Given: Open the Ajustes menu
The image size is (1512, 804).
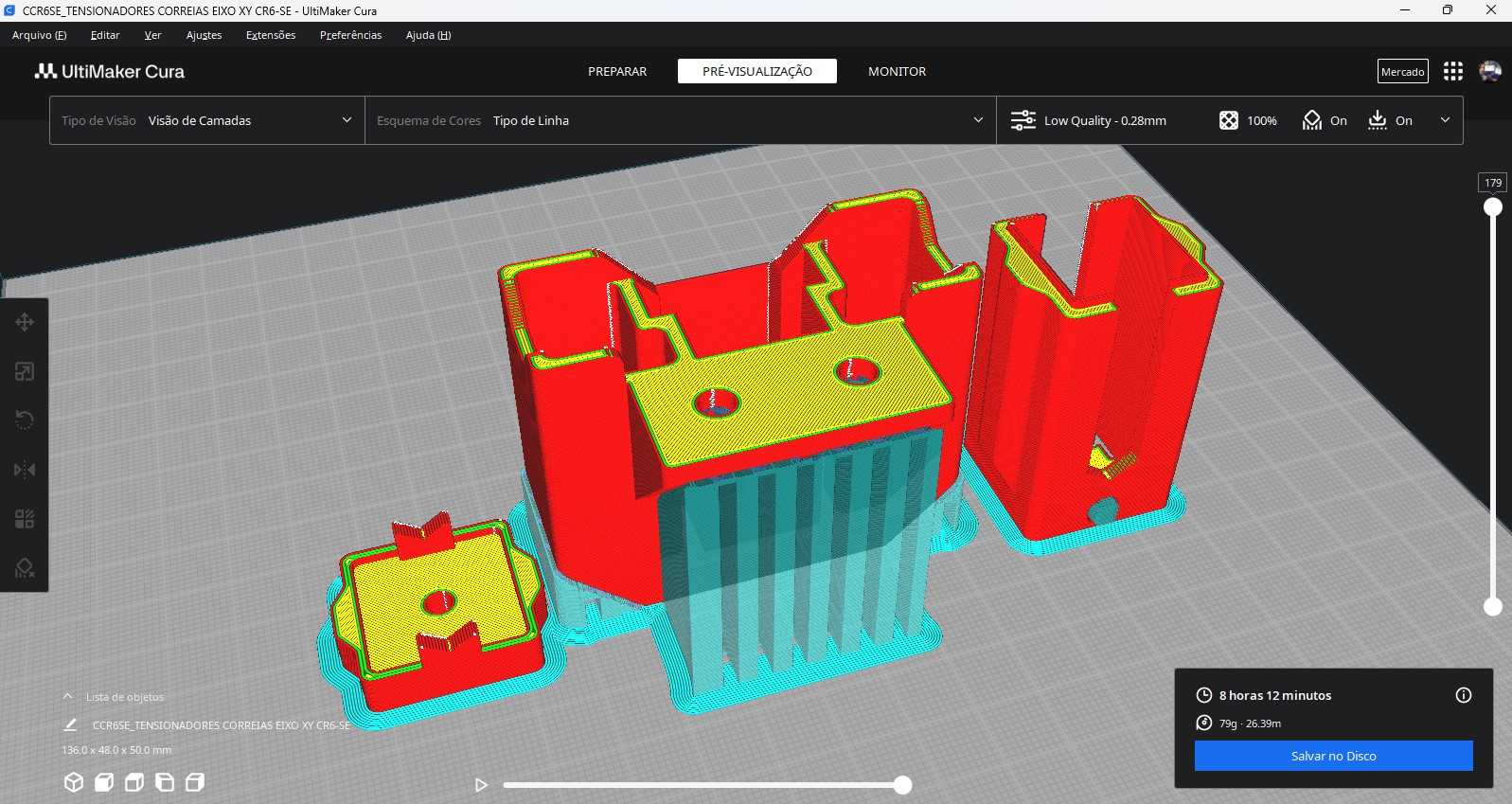Looking at the screenshot, I should click(x=204, y=35).
